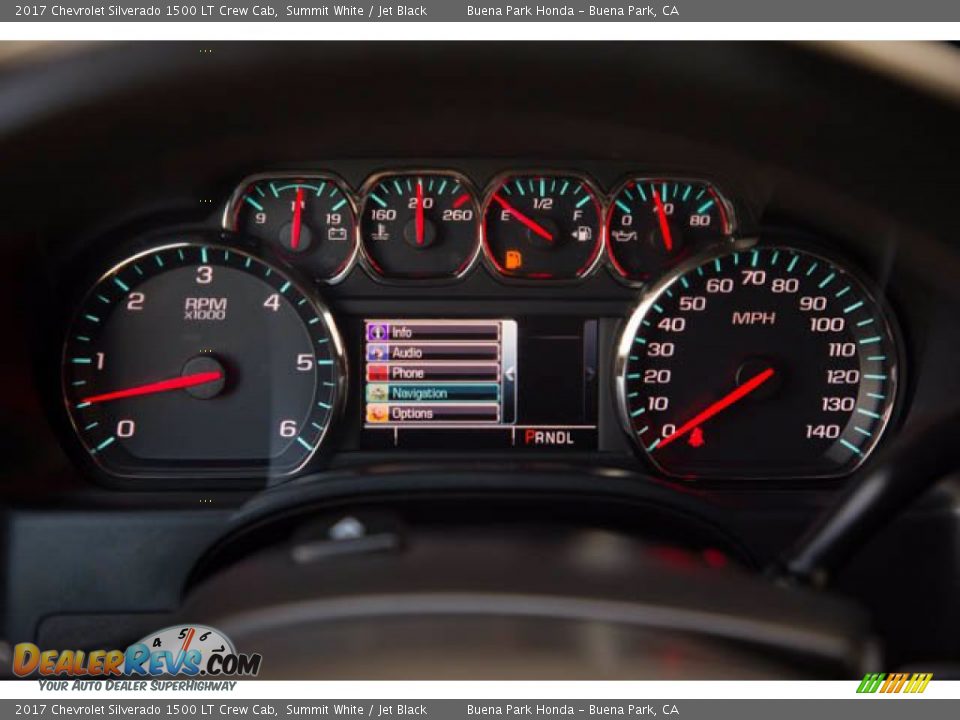The width and height of the screenshot is (960, 720).
Task: Click the MPH label on speedometer
Action: click(753, 318)
